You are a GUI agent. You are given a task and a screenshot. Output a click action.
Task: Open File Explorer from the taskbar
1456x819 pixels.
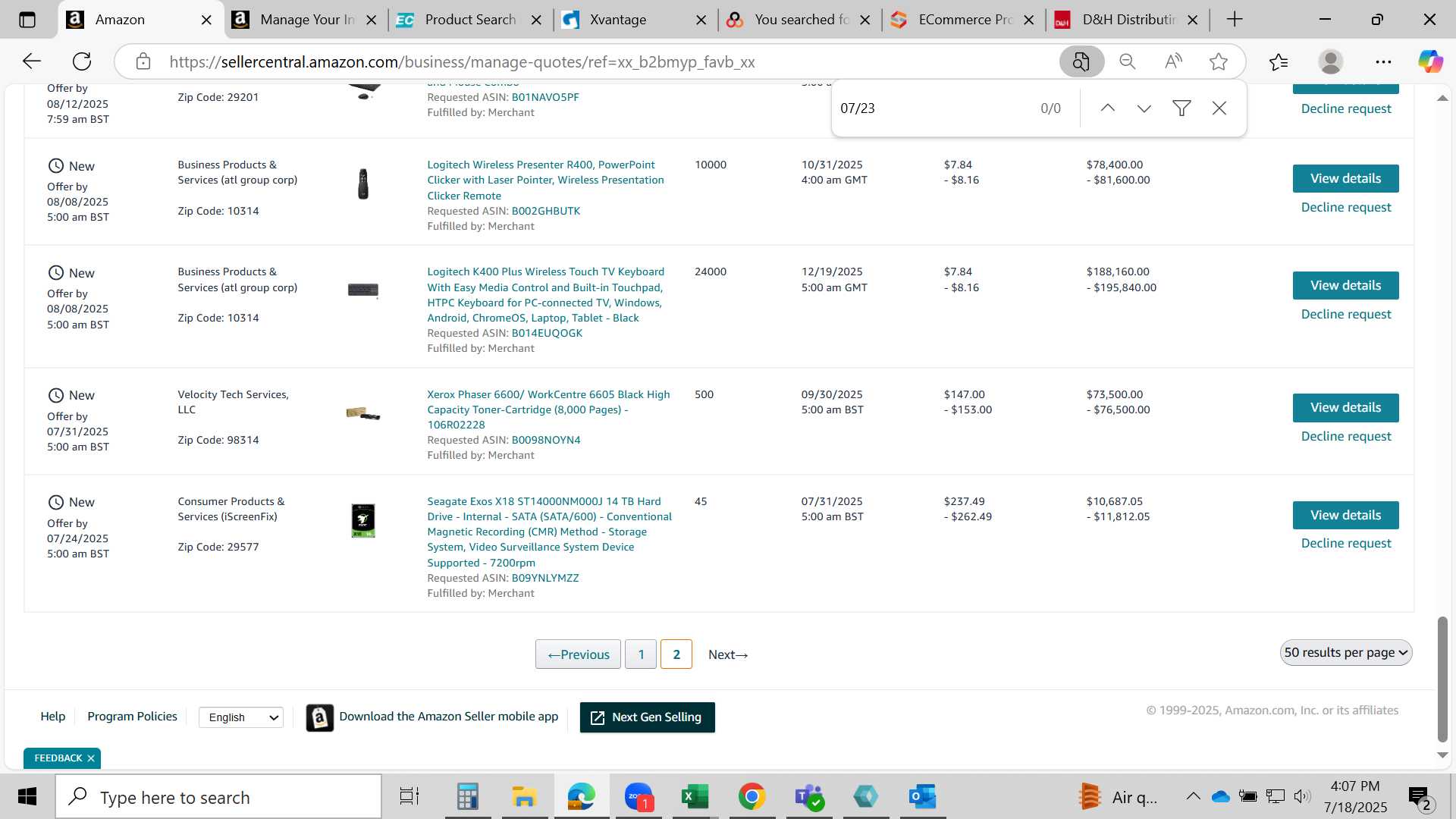click(x=524, y=796)
